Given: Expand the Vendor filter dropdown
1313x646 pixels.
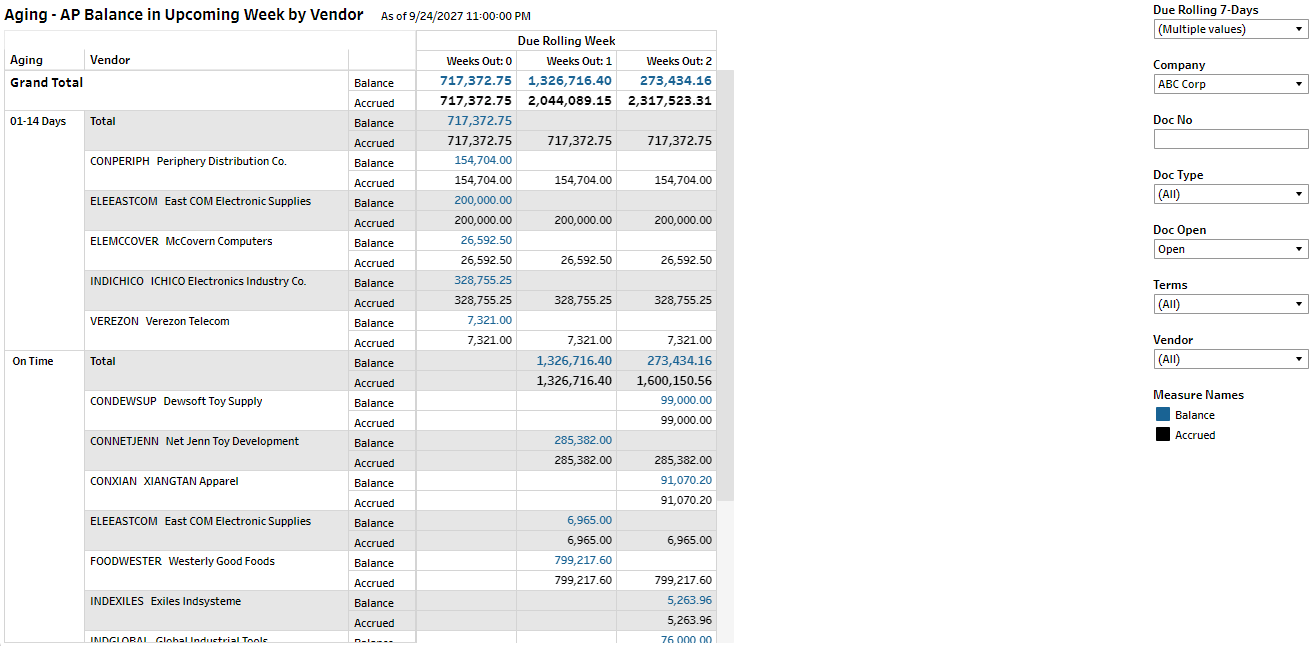Looking at the screenshot, I should tap(1230, 359).
